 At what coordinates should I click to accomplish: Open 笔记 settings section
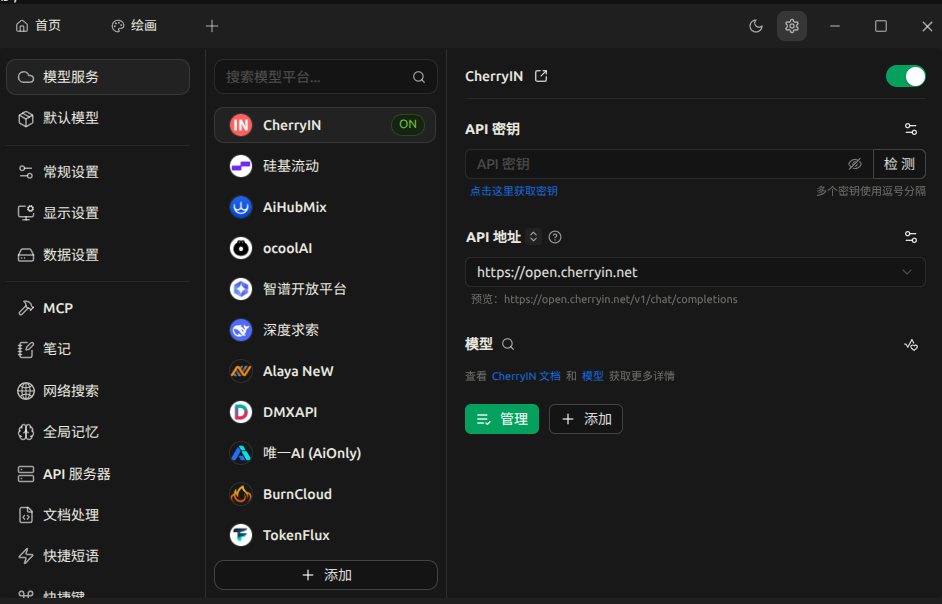coord(98,349)
